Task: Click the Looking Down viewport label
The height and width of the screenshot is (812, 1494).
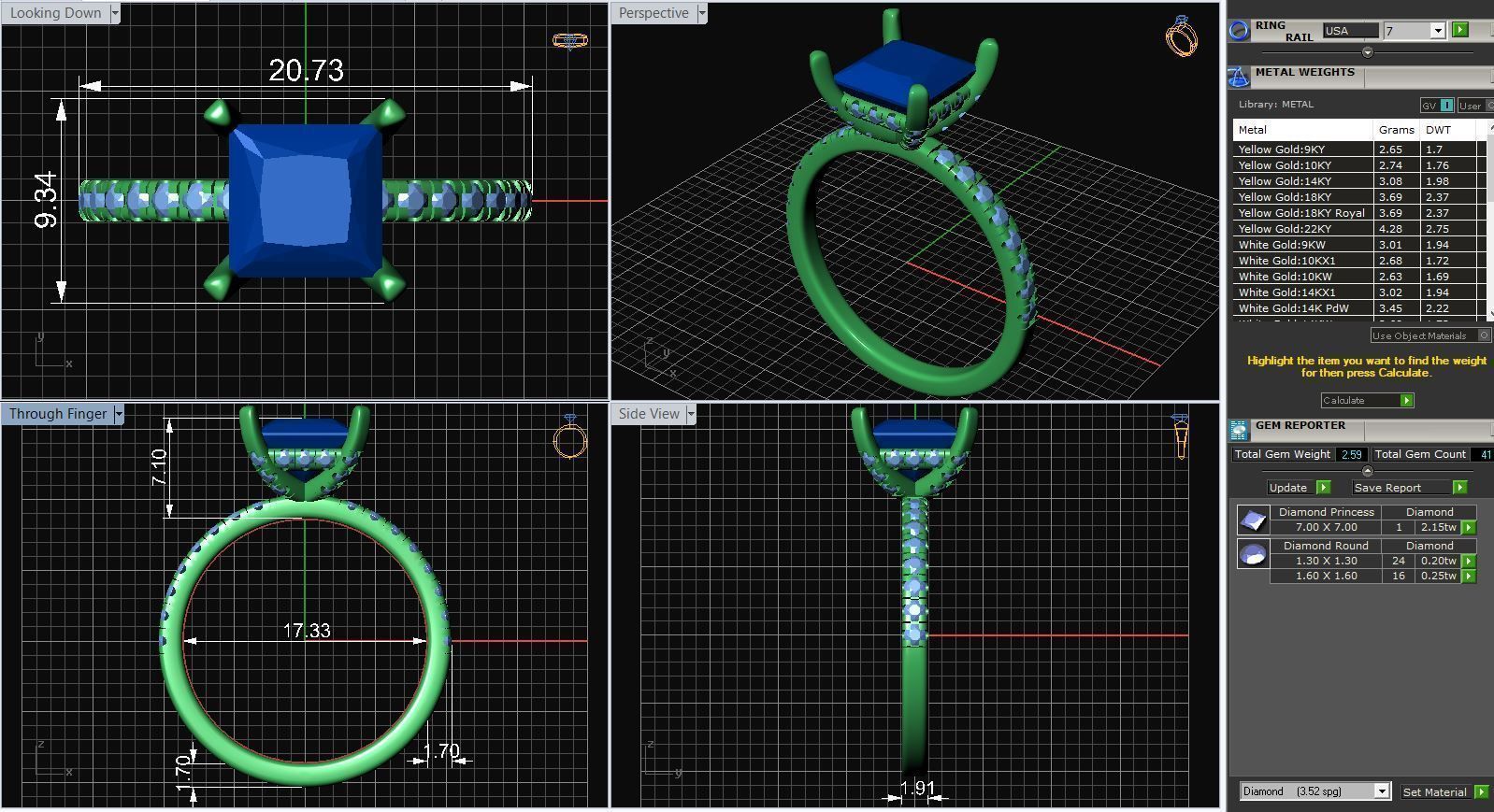Action: 56,13
